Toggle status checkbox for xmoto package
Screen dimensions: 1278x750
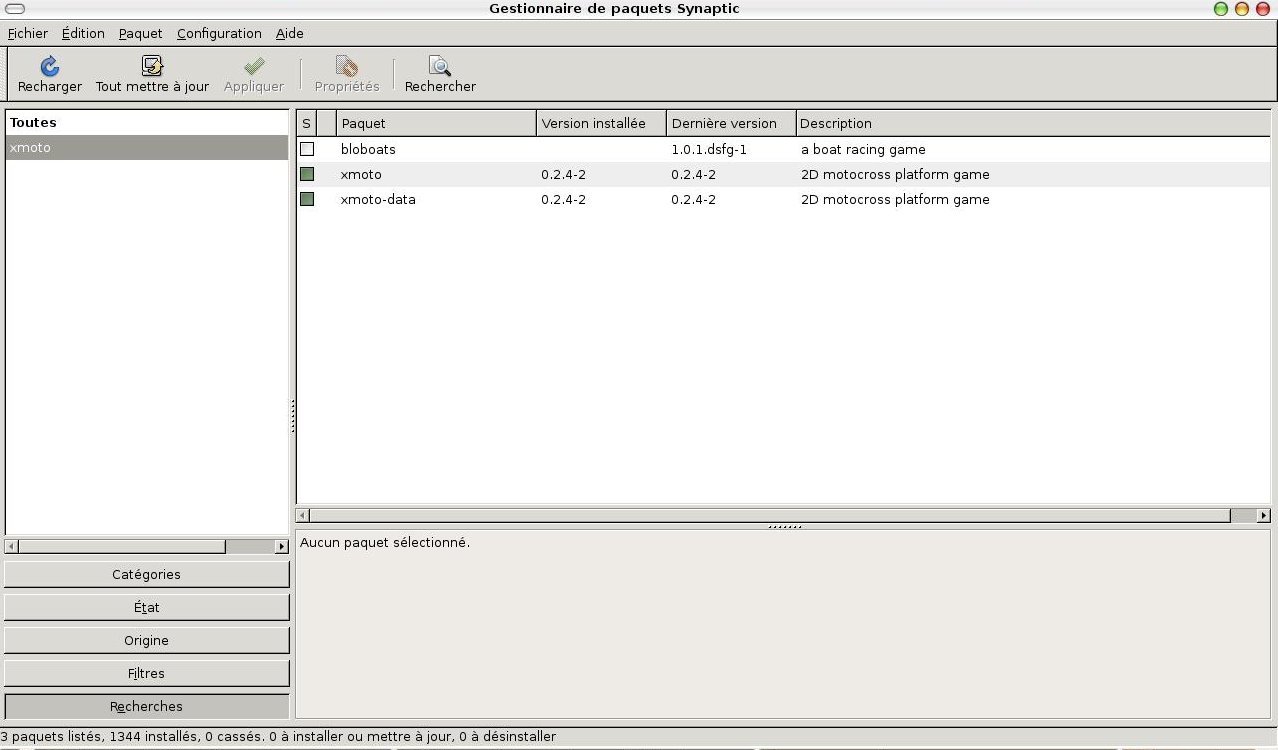307,174
